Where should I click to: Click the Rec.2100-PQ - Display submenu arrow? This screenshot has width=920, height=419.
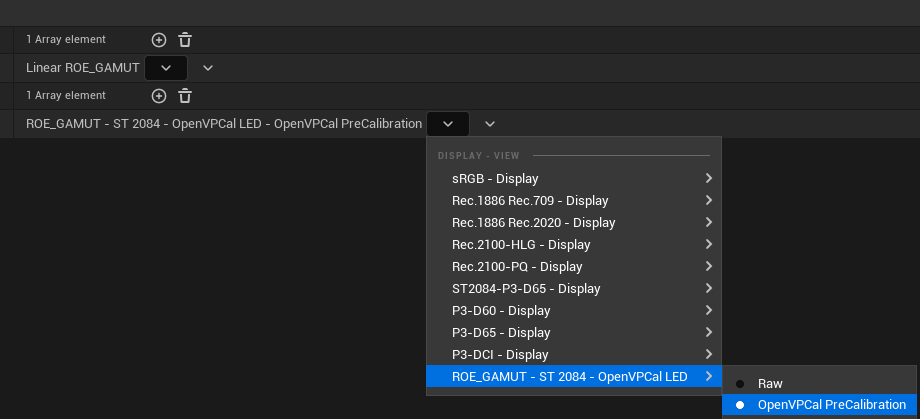tap(709, 266)
